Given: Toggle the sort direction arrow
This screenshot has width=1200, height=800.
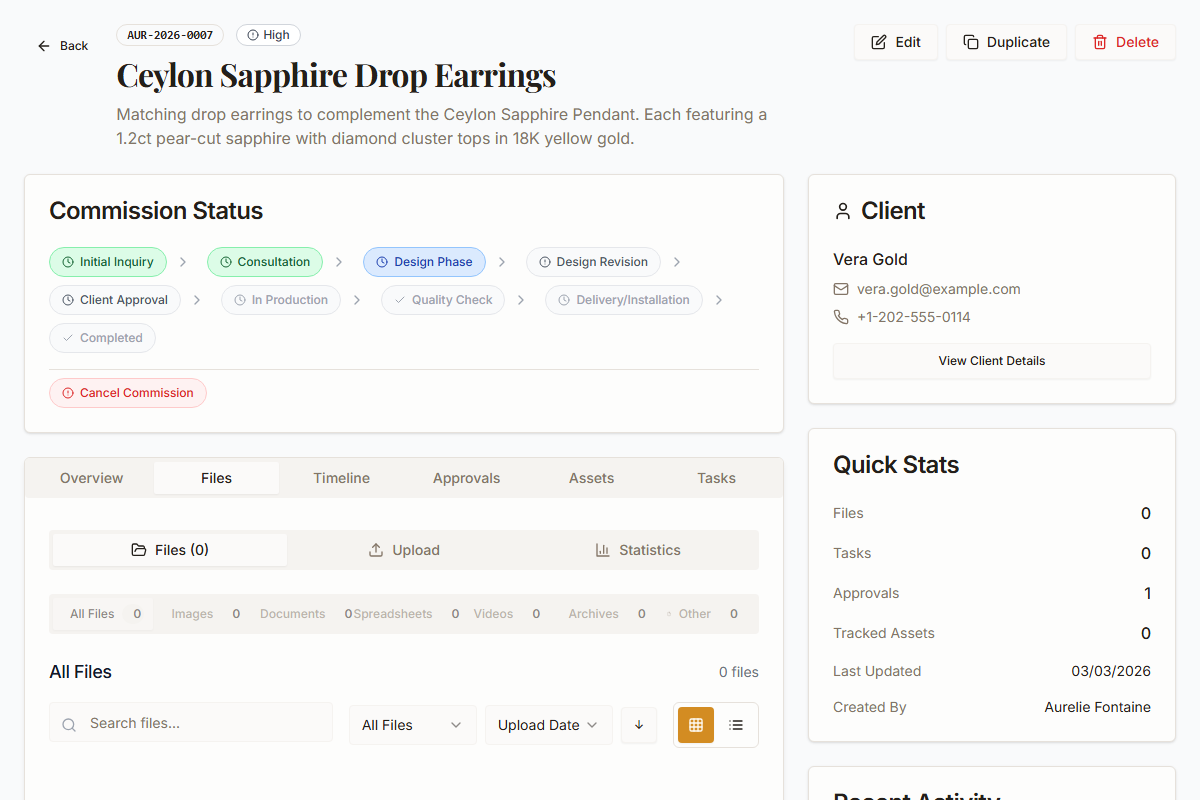Looking at the screenshot, I should coord(639,724).
